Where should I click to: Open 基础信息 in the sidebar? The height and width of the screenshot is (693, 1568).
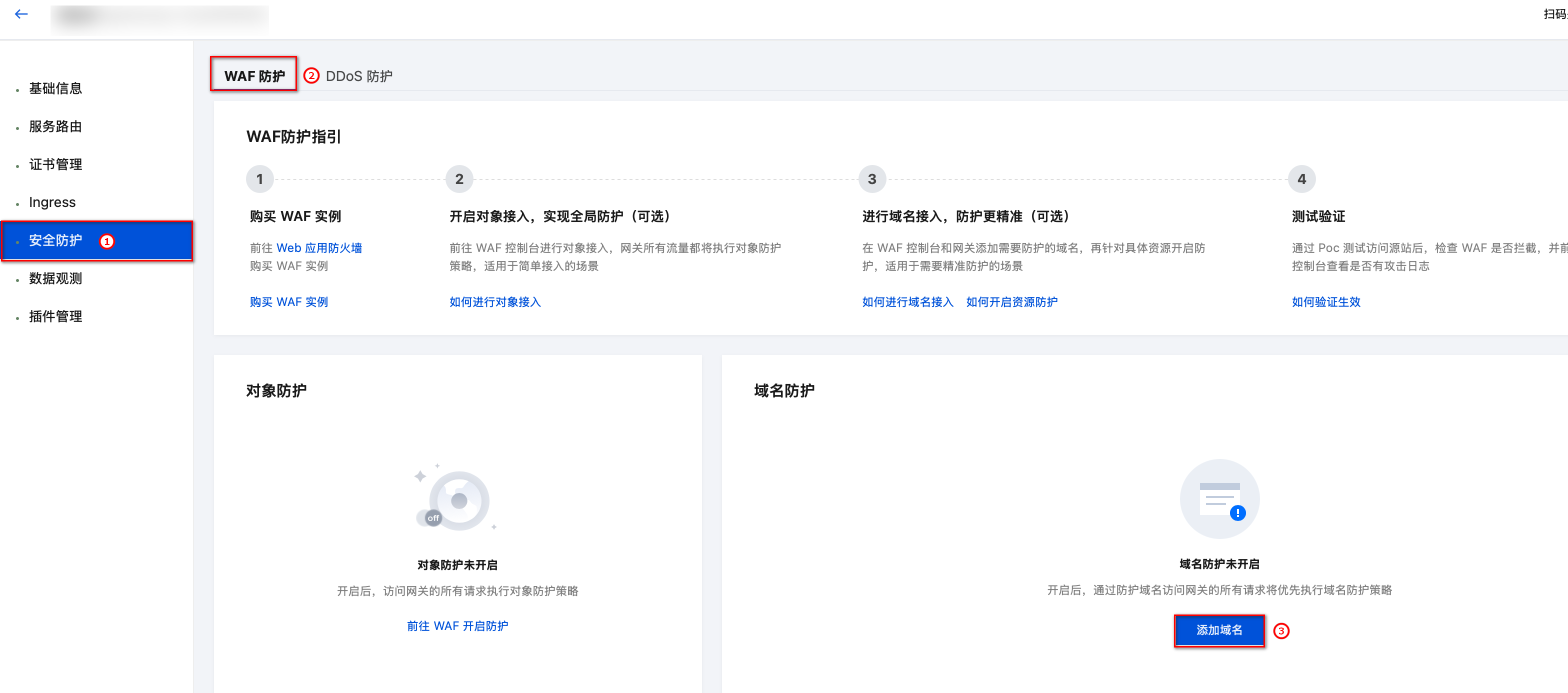pos(55,88)
